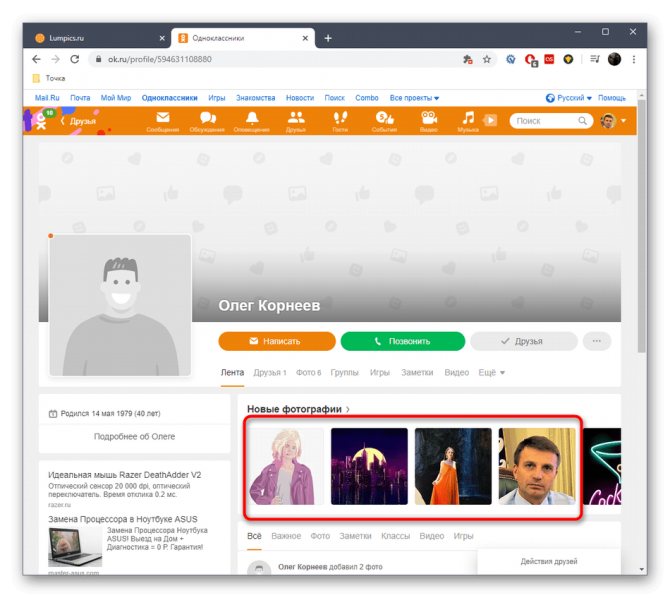The width and height of the screenshot is (670, 598).
Task: Reload the page
Action: click(x=75, y=59)
